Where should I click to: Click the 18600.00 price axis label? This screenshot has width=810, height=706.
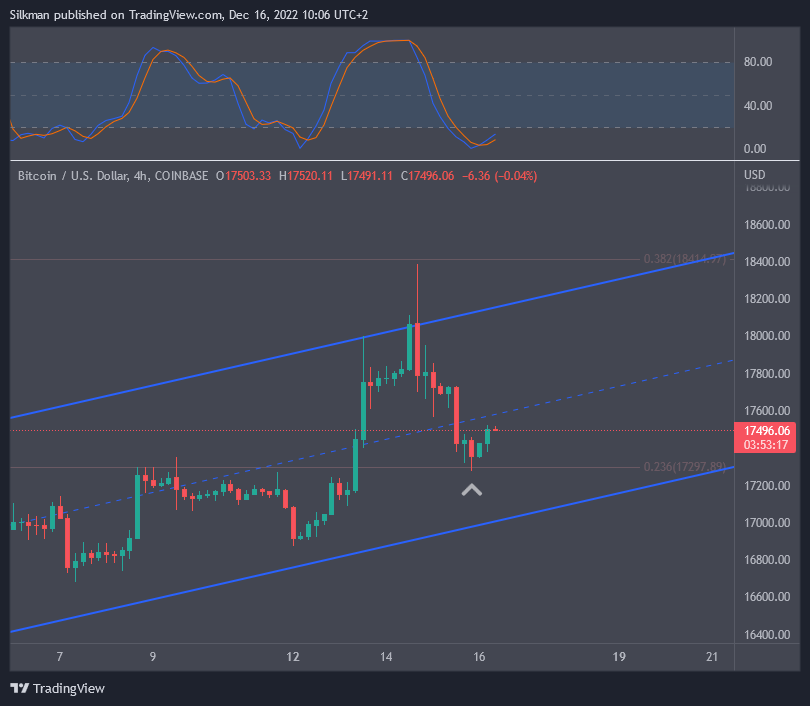coord(767,225)
